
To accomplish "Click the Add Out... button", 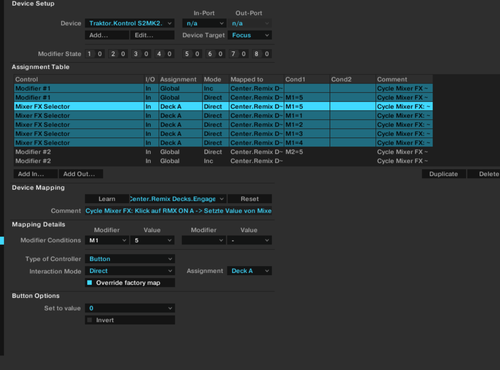I will (81, 174).
